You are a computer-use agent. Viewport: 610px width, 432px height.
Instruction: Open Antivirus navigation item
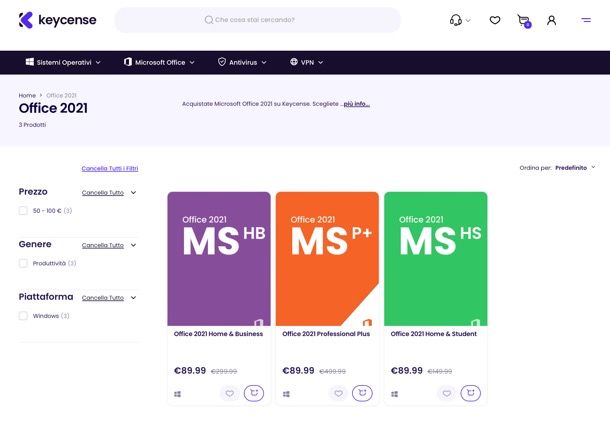click(x=243, y=62)
